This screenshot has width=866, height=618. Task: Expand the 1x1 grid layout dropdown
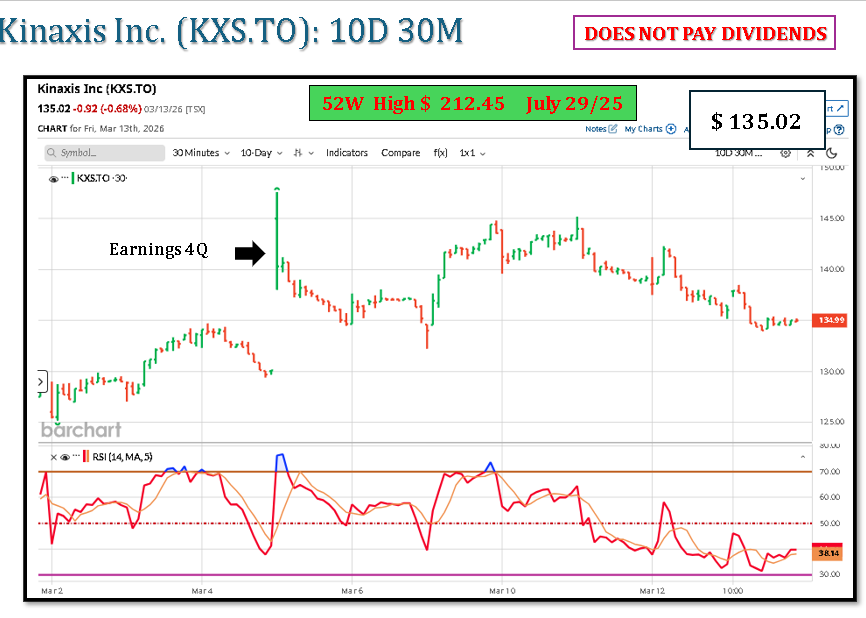pyautogui.click(x=472, y=153)
